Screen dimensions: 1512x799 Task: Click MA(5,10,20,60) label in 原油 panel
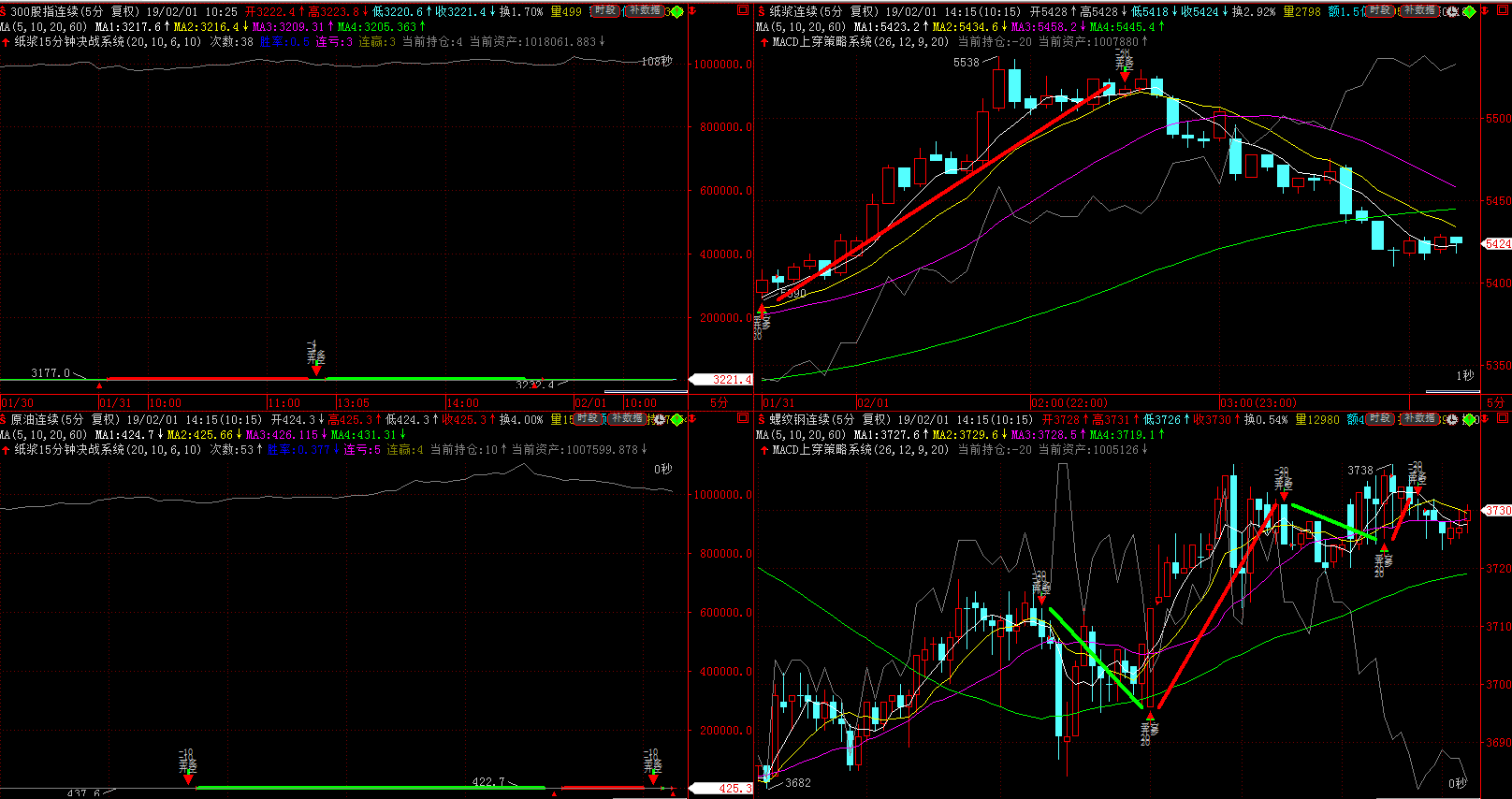click(x=43, y=434)
